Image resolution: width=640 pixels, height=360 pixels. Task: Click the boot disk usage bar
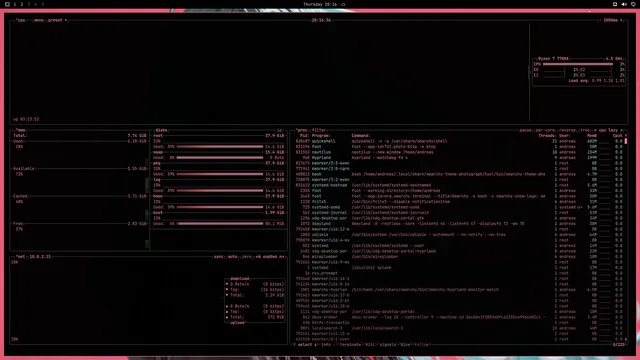(220, 224)
